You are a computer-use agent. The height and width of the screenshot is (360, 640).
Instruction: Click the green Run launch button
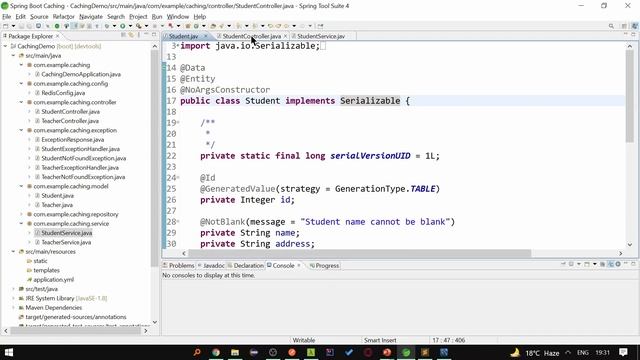(122, 26)
